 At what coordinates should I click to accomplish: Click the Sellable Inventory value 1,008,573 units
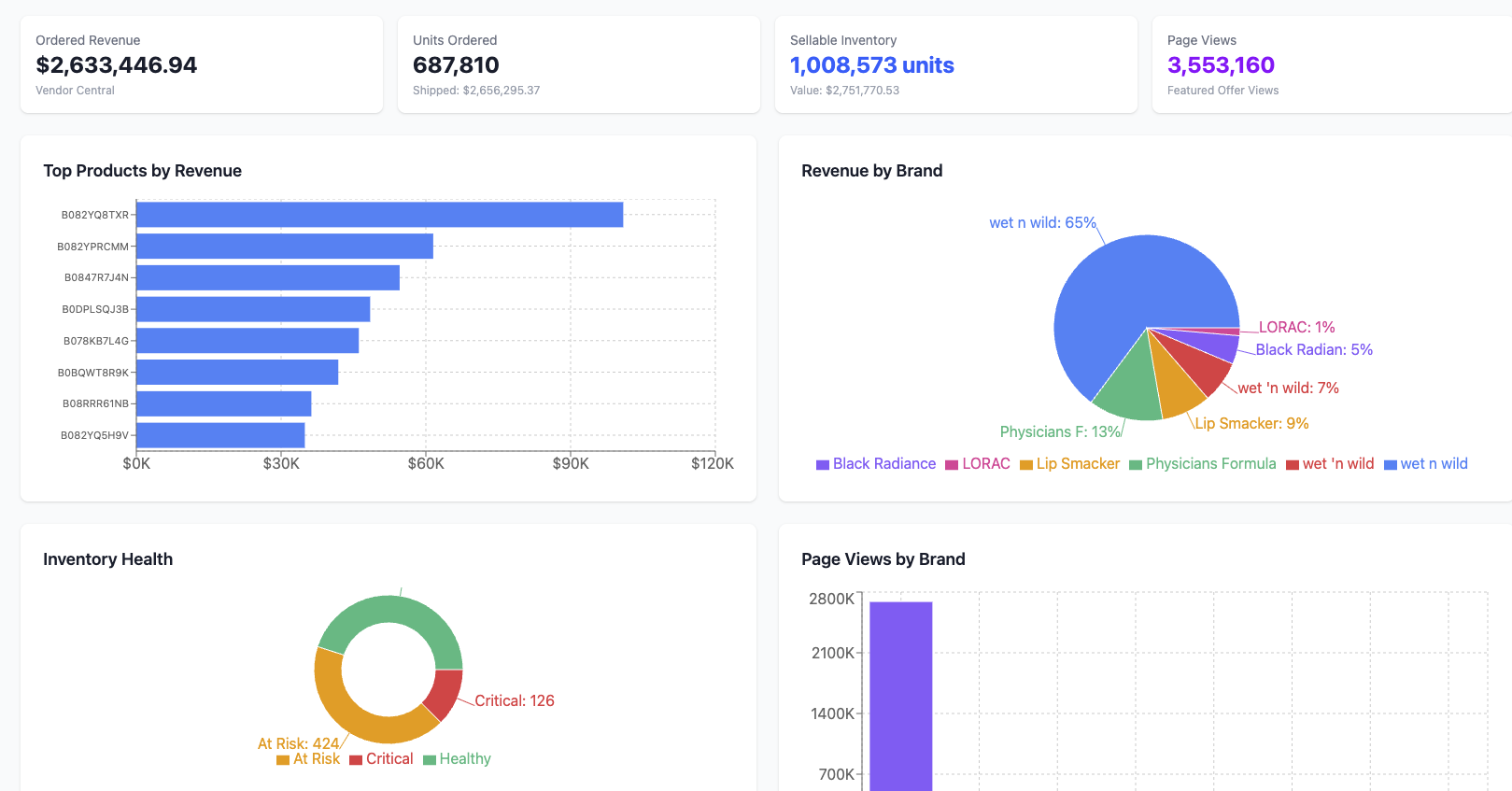872,65
